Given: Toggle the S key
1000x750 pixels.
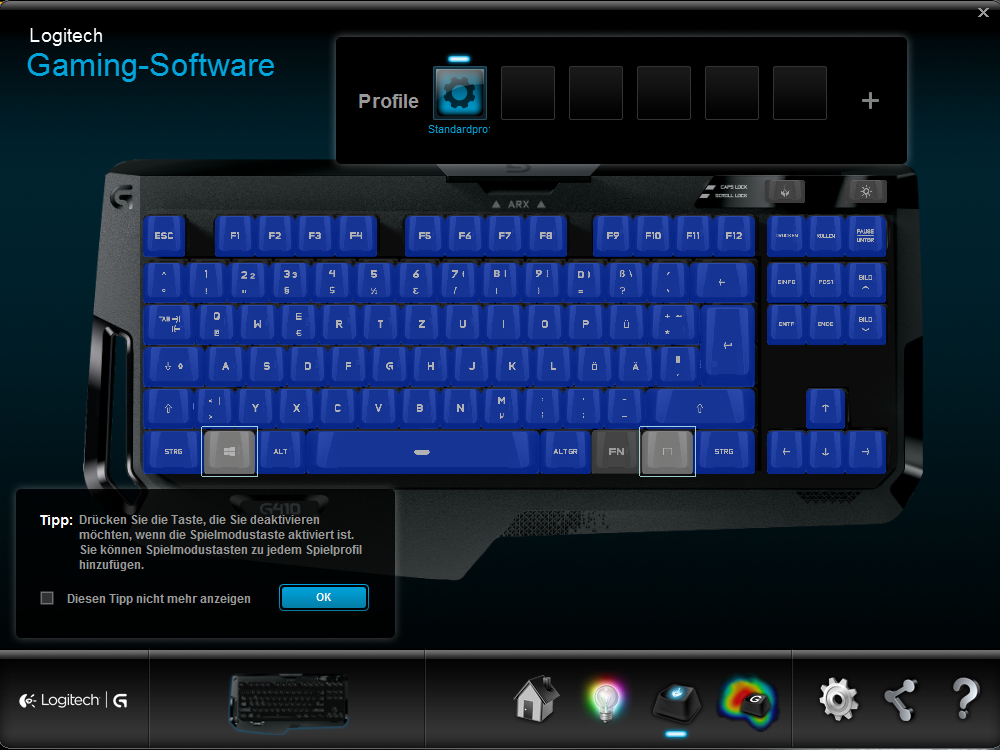Looking at the screenshot, I should coord(267,367).
